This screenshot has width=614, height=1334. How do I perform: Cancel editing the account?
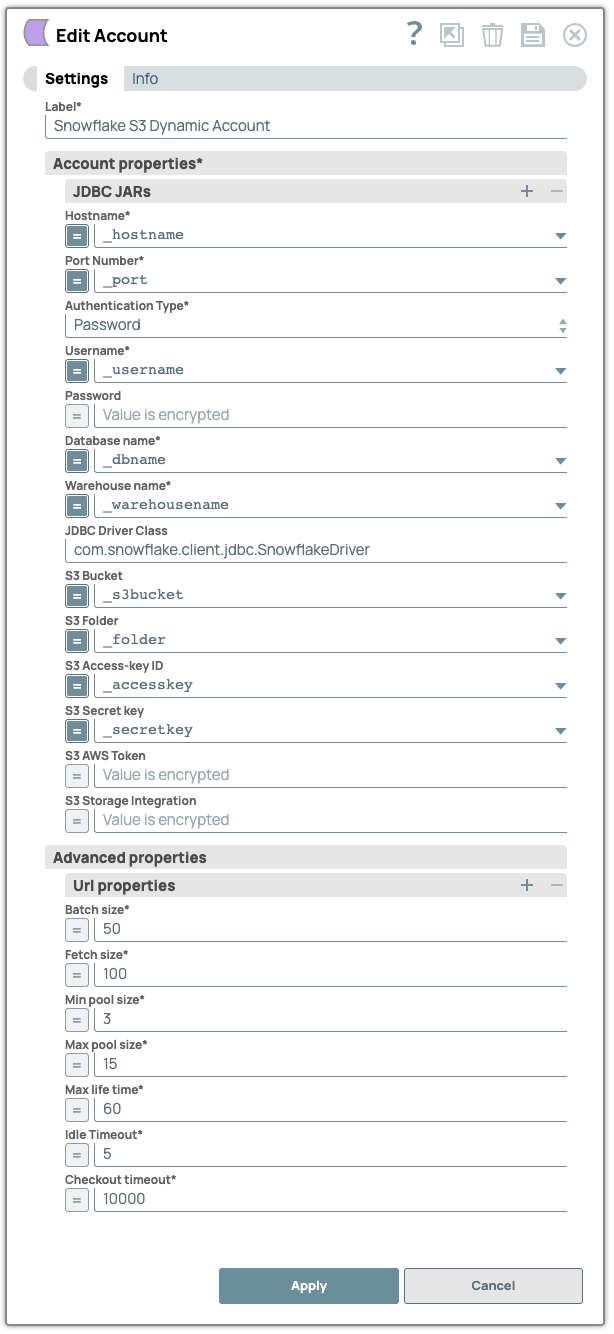point(493,1286)
